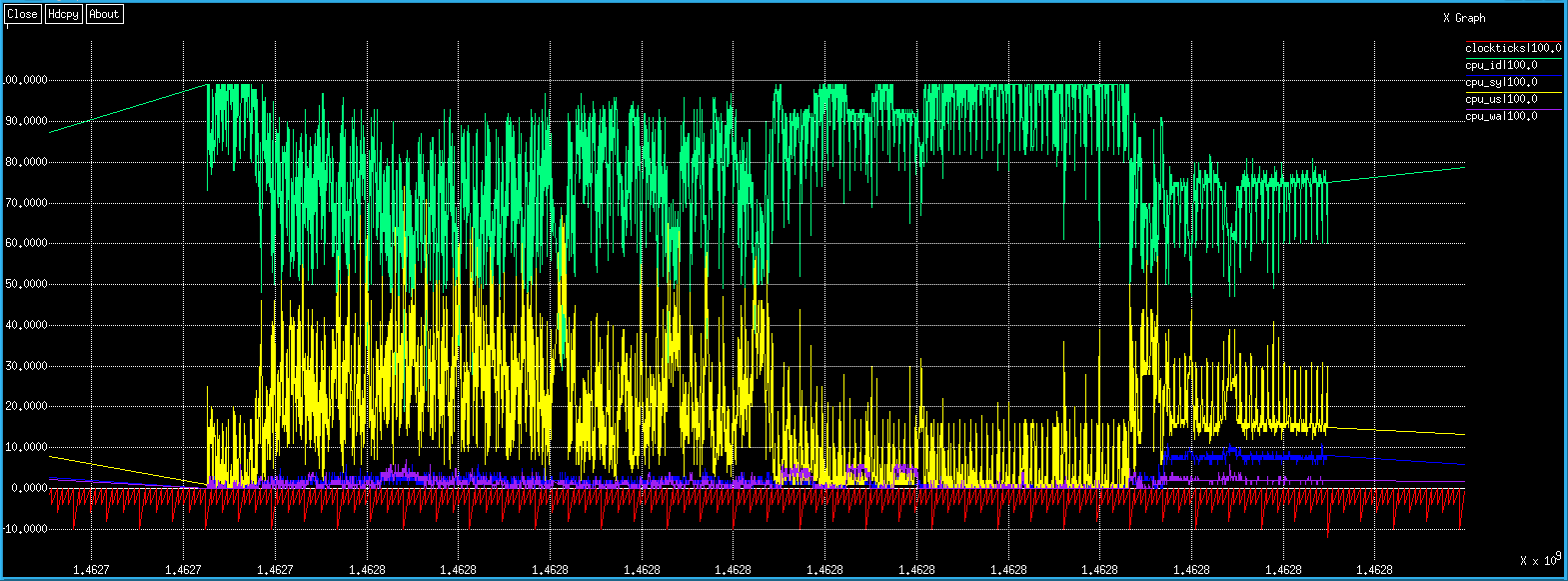The width and height of the screenshot is (1568, 581).
Task: Select the clockticks|100.0 legend entry
Action: (x=1513, y=48)
